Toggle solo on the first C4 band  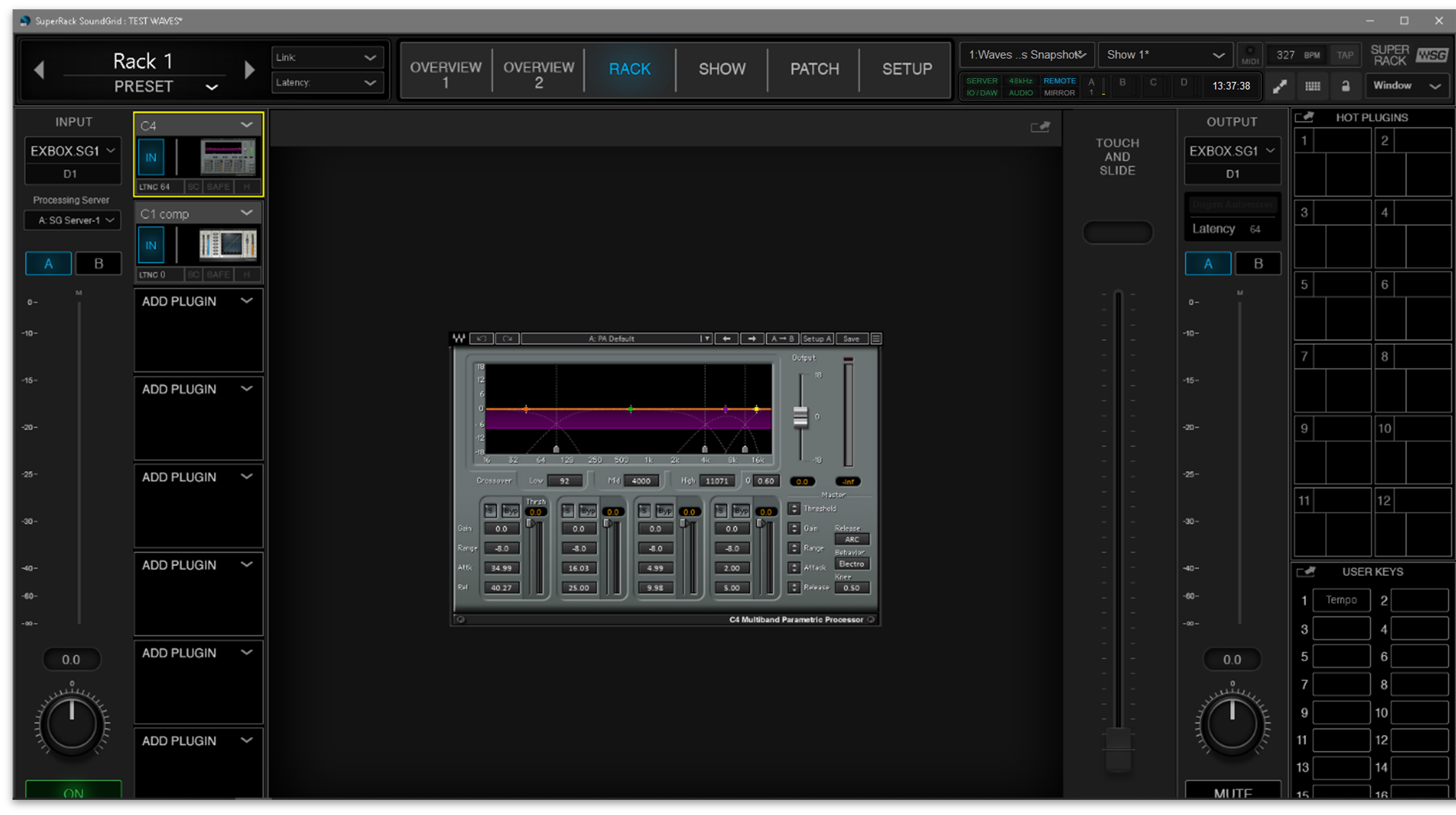click(490, 511)
